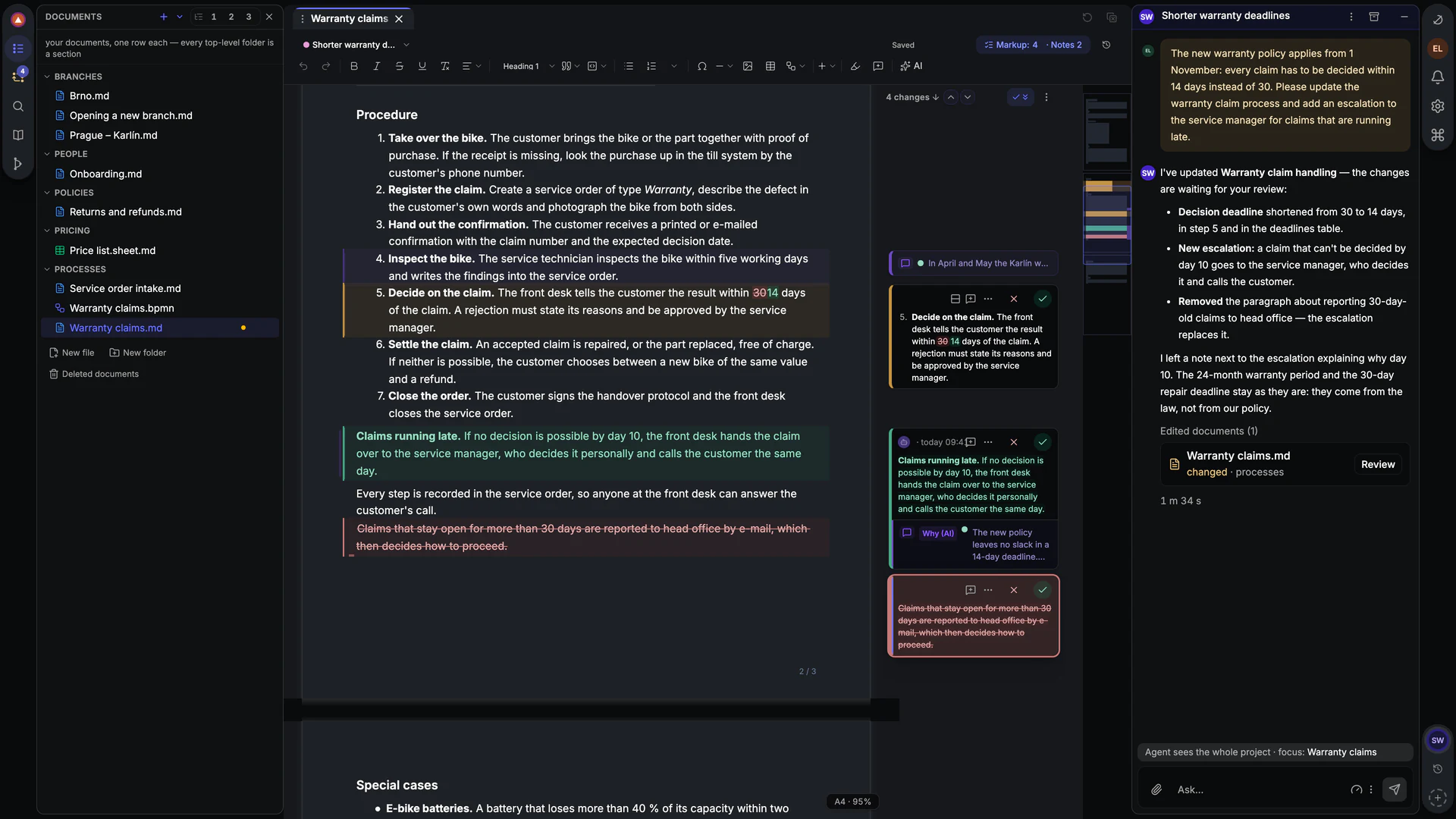The image size is (1456, 819).
Task: Collapse the BRANCHES folder
Action: click(47, 77)
